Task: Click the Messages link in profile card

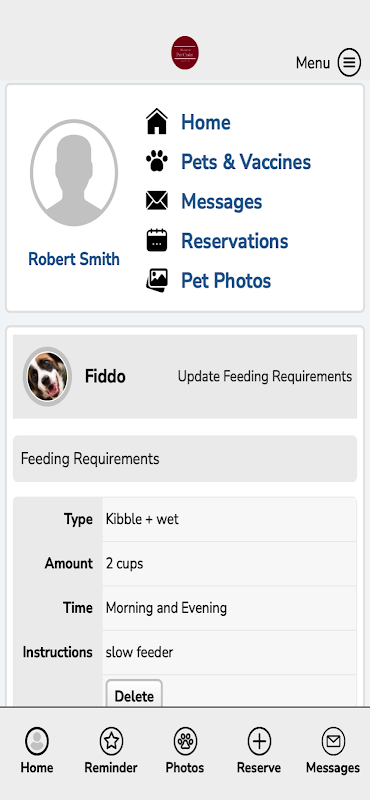Action: click(221, 202)
